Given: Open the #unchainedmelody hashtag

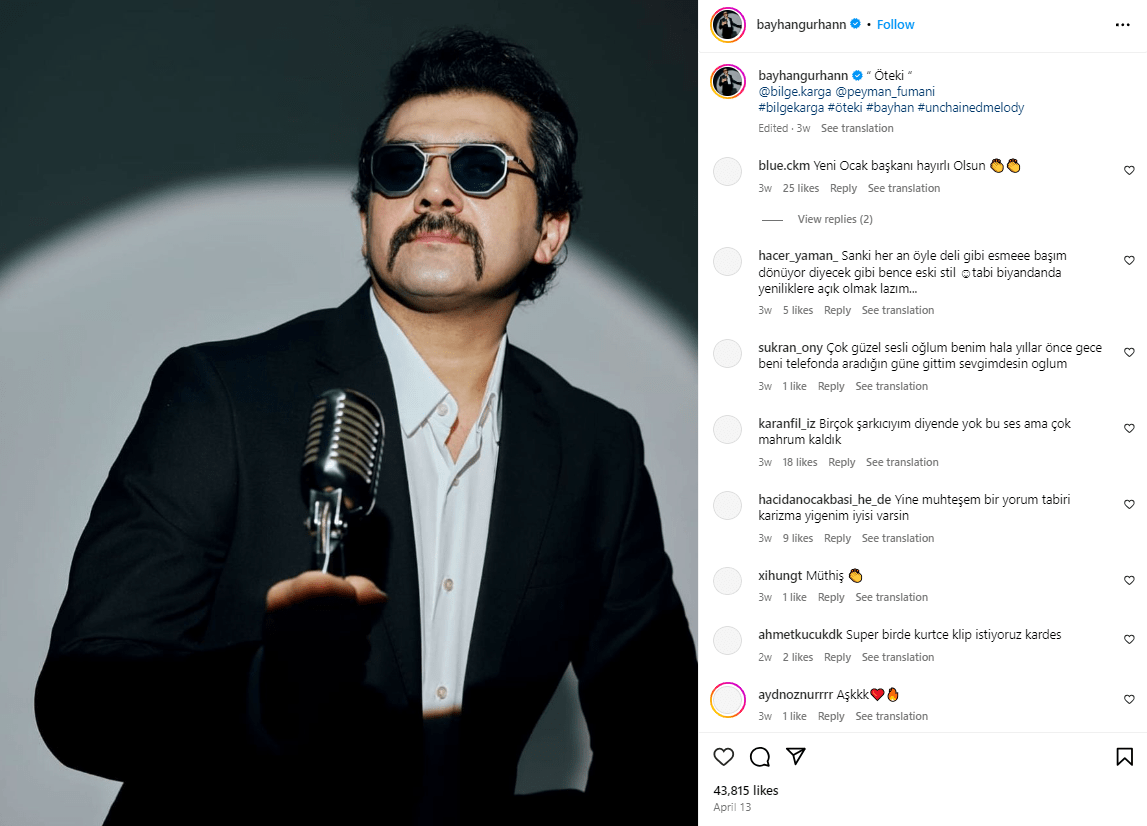Looking at the screenshot, I should tap(970, 107).
